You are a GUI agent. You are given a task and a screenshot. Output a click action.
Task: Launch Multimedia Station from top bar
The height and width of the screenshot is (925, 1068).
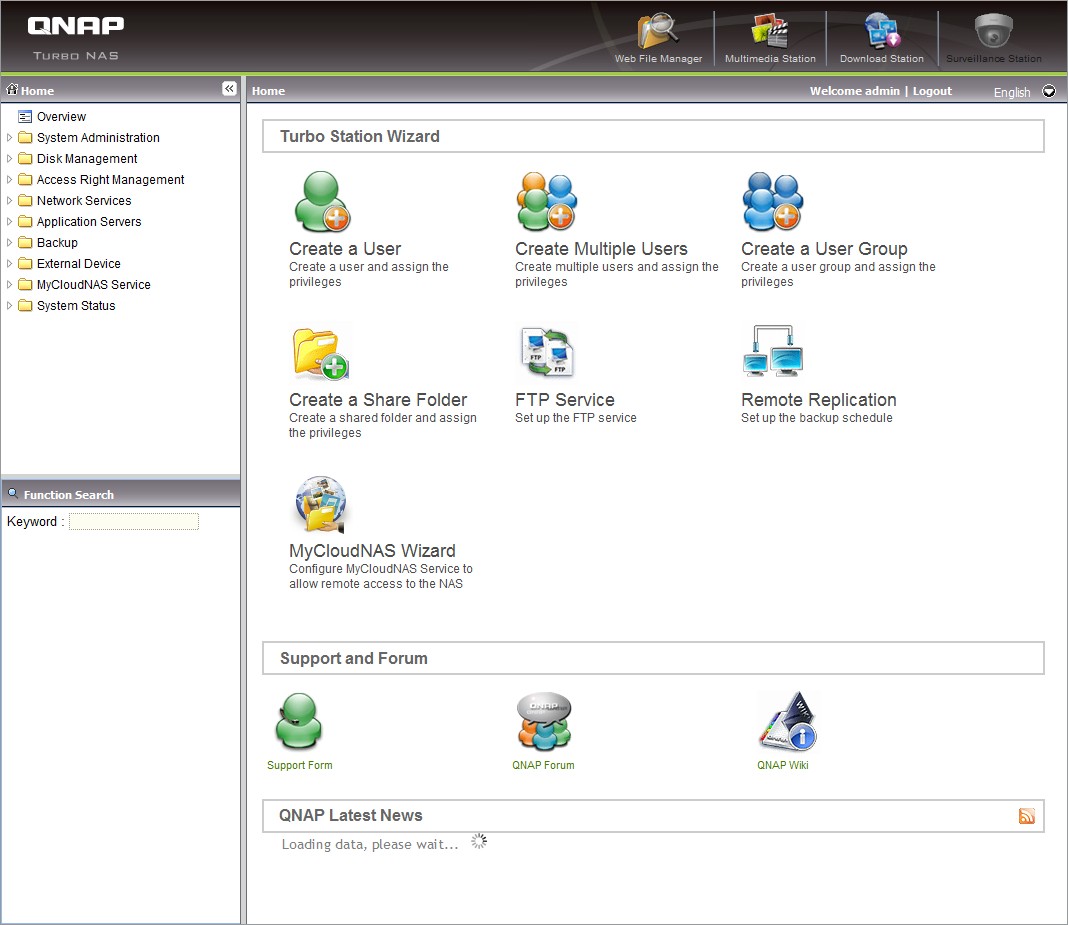(x=770, y=32)
